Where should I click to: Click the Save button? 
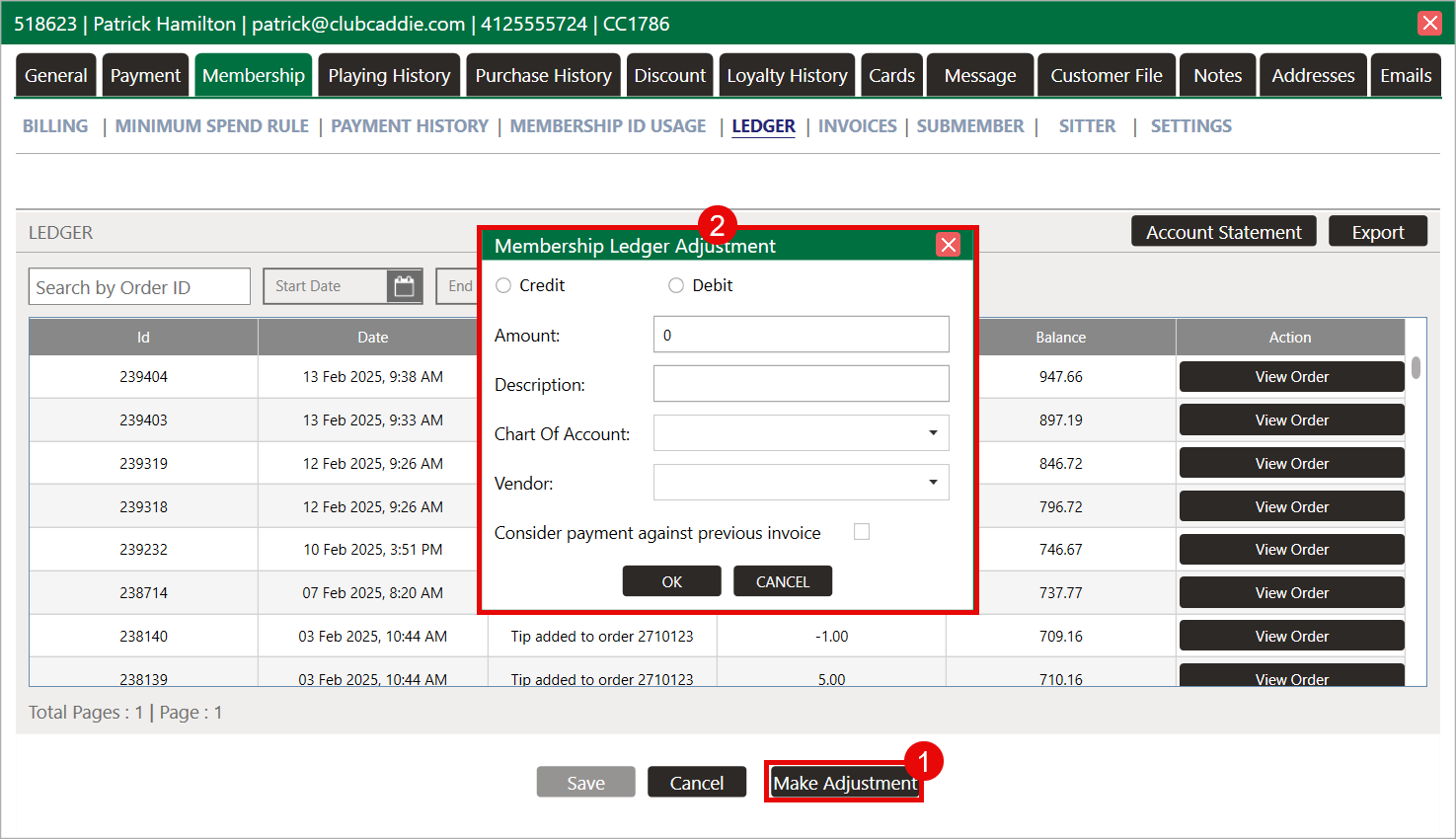pos(585,783)
